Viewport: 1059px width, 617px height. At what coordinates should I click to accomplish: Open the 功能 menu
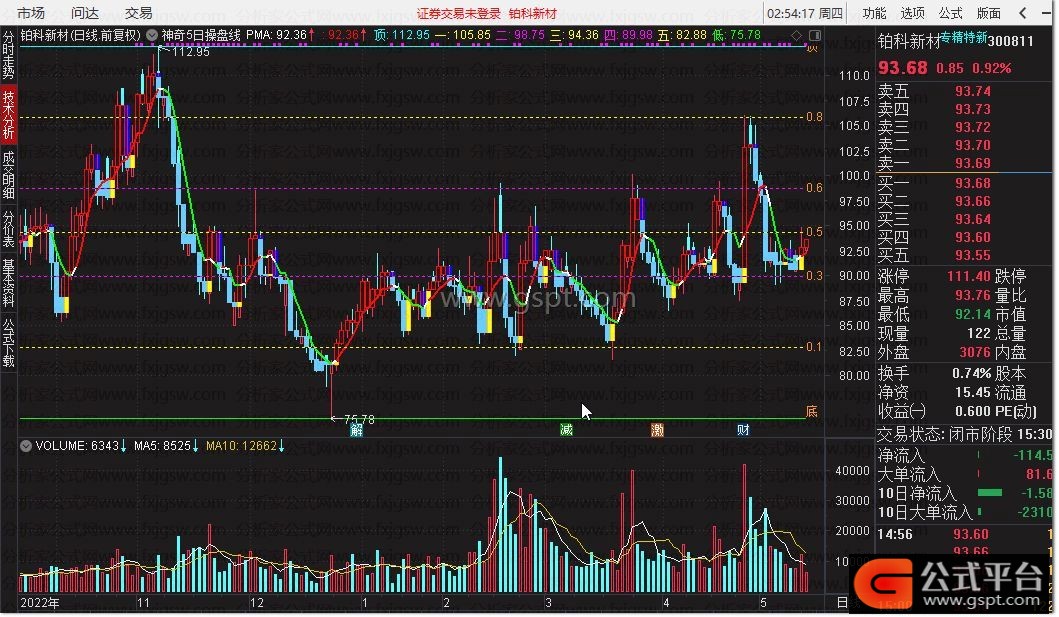click(x=875, y=13)
